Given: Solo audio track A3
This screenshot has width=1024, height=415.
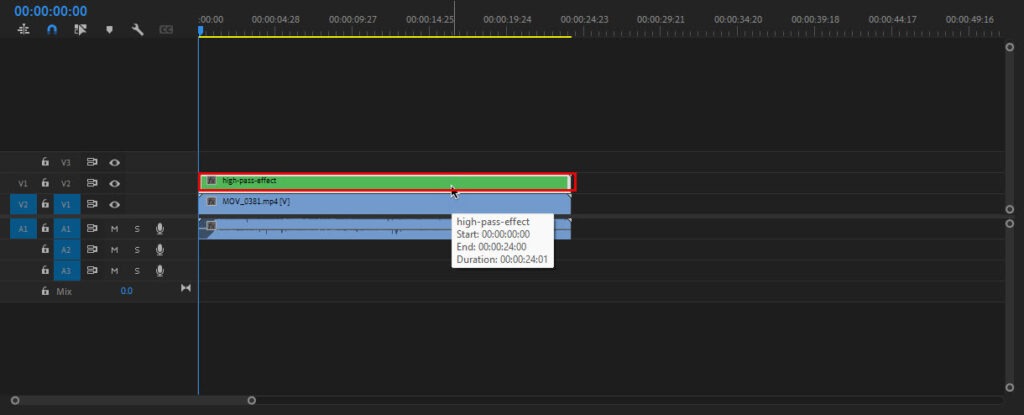Looking at the screenshot, I should (x=137, y=271).
